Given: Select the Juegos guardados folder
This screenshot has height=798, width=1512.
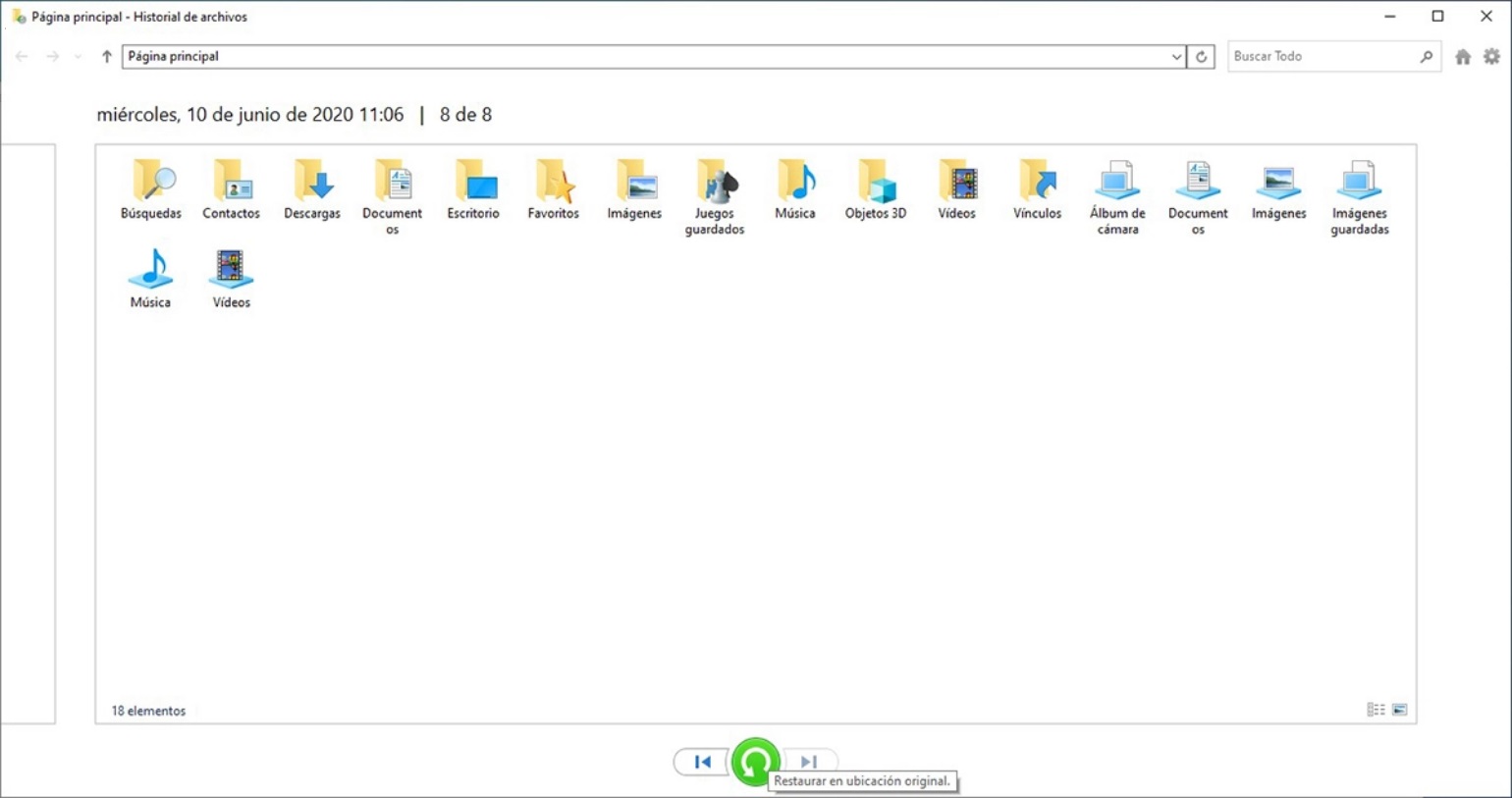Looking at the screenshot, I should point(715,196).
